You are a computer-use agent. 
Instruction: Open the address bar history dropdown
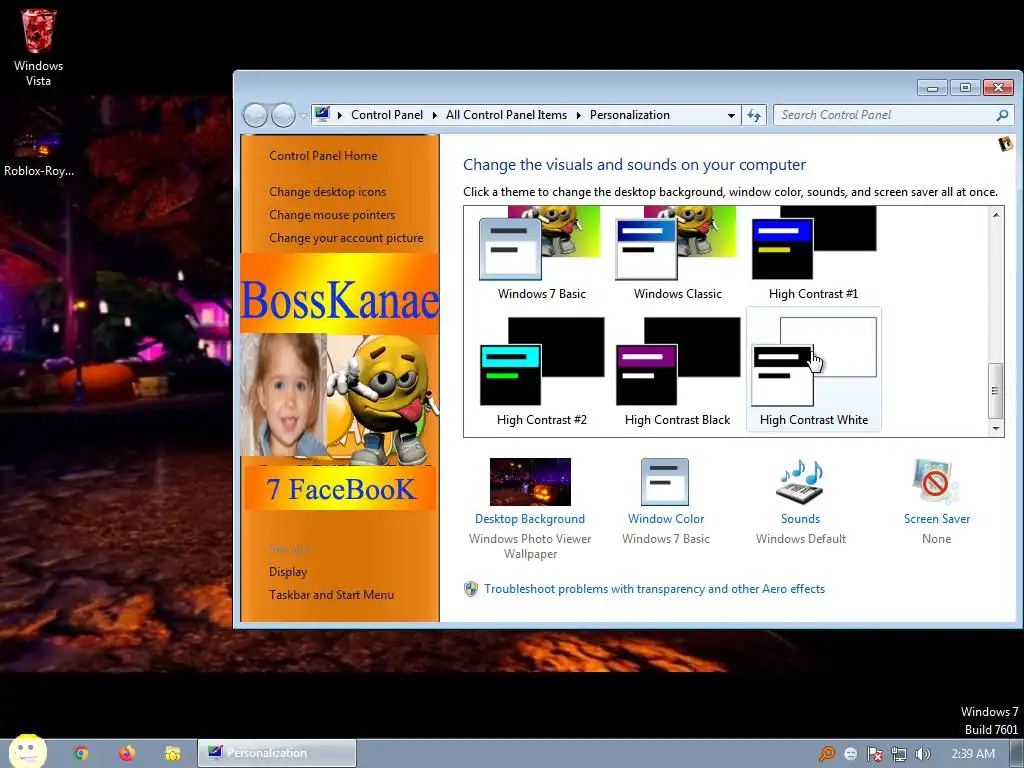(731, 116)
